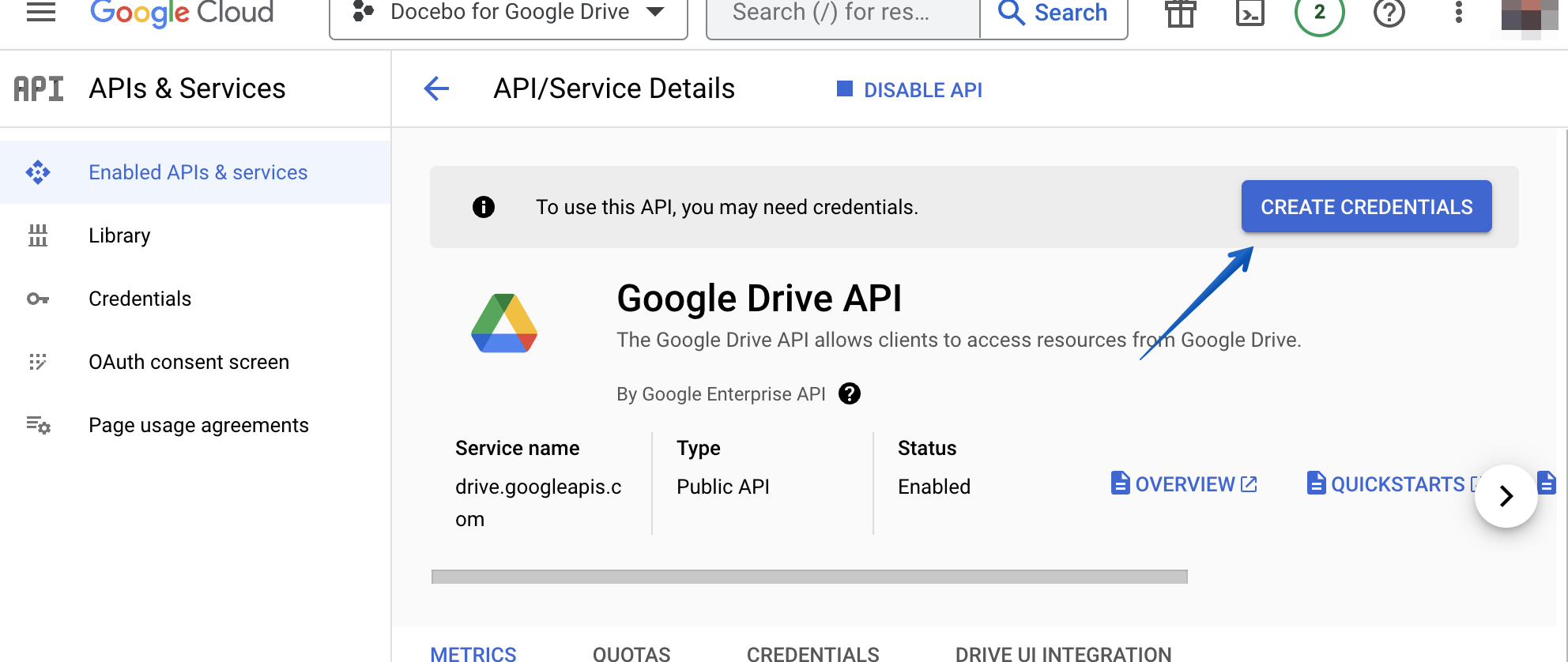The image size is (1568, 662).
Task: Click DISABLE API button
Action: coord(910,90)
